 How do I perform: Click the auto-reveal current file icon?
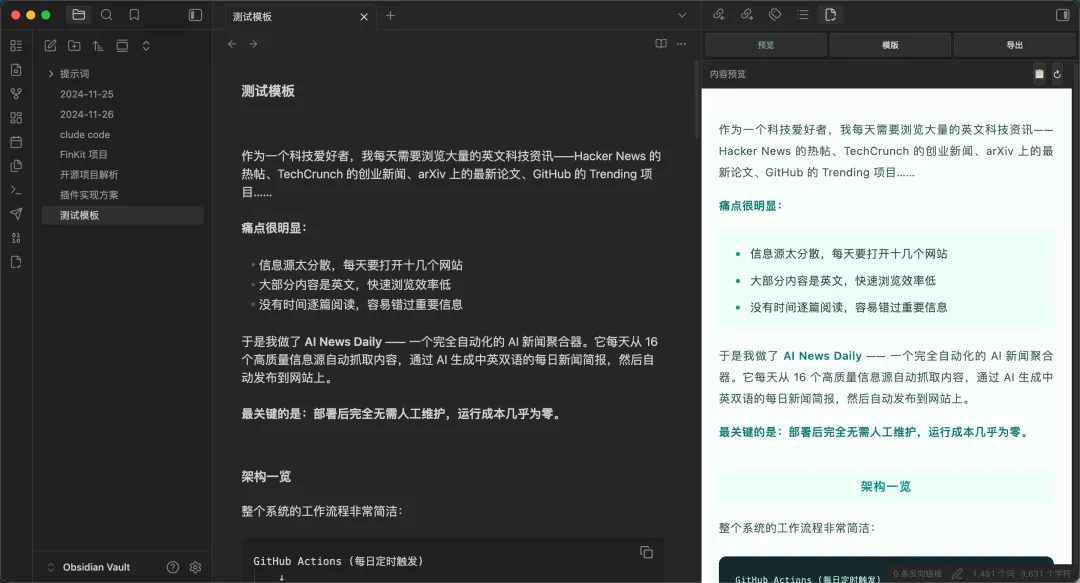pyautogui.click(x=122, y=45)
